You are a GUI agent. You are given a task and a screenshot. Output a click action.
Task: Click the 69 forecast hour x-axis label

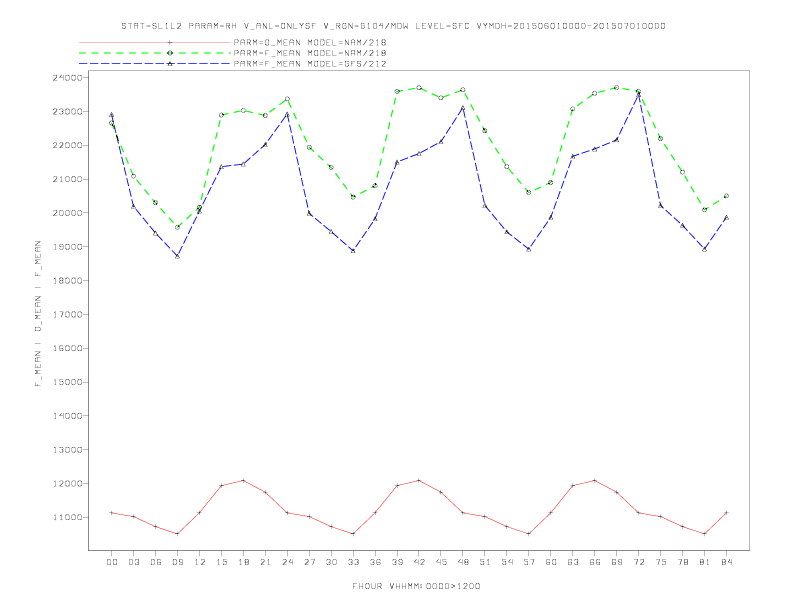(617, 562)
